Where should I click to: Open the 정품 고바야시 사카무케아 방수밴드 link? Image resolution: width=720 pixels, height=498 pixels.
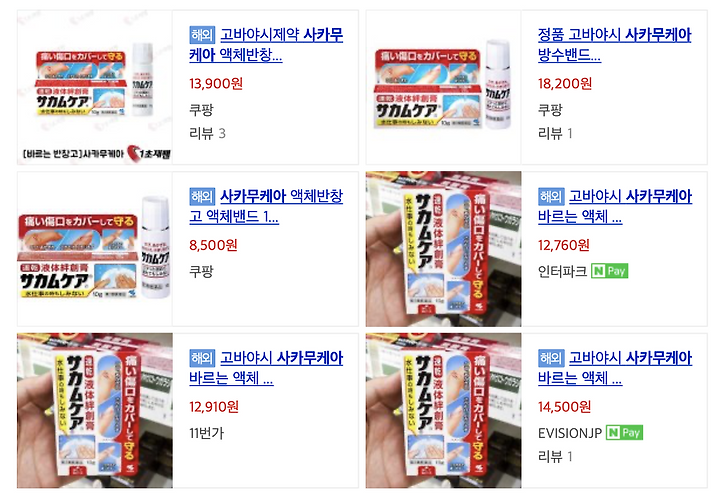click(614, 45)
